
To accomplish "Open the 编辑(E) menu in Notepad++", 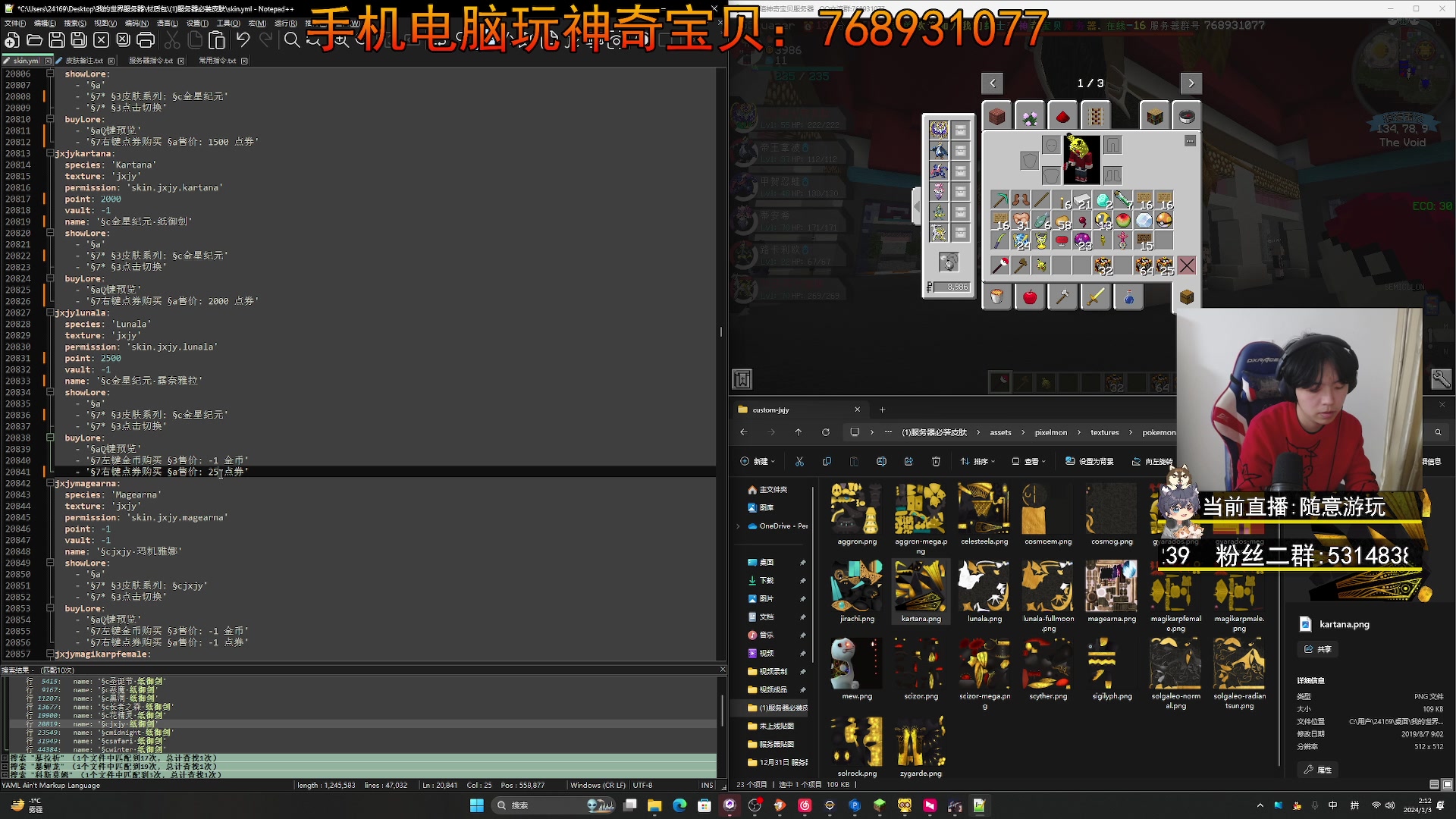I will point(45,24).
